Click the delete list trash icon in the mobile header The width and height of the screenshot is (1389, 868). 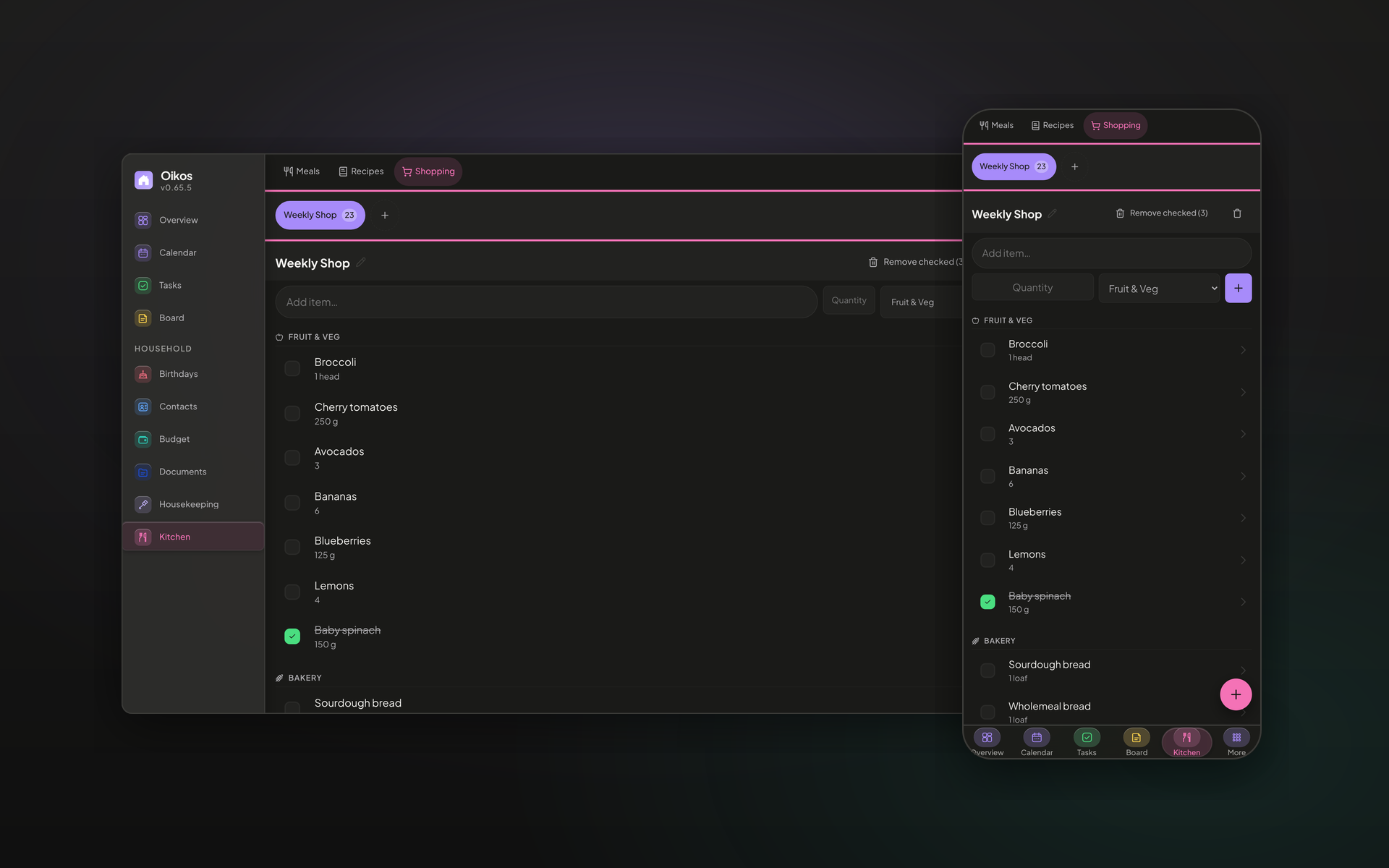tap(1237, 213)
